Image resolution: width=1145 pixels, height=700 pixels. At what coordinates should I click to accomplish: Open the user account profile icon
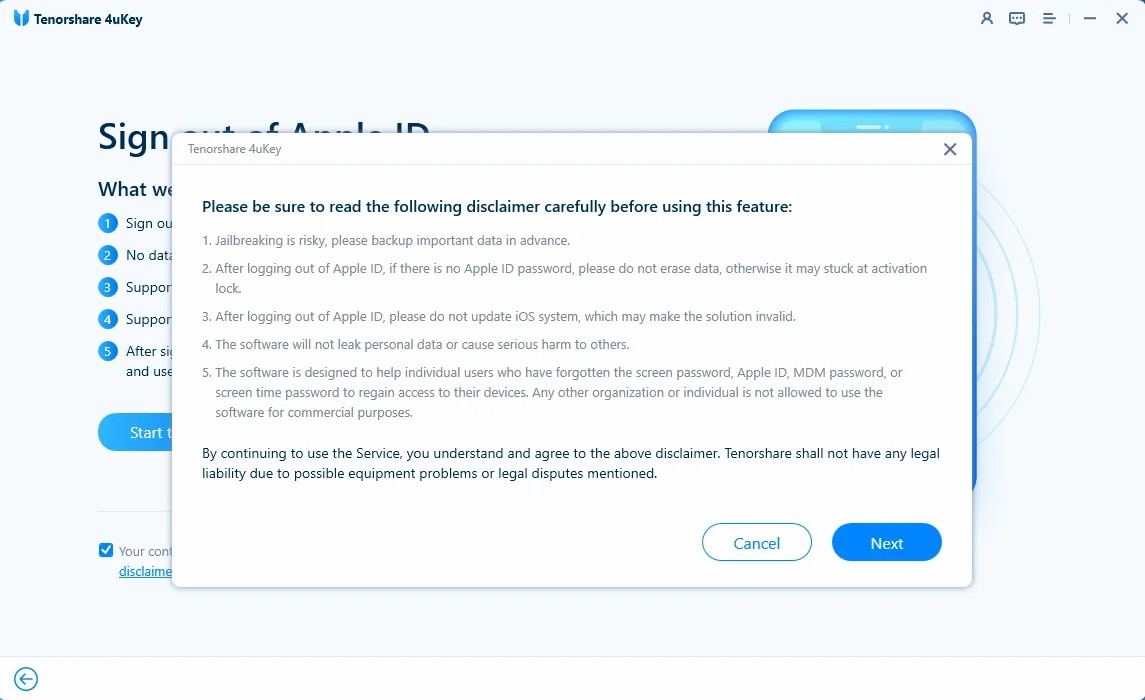(986, 18)
